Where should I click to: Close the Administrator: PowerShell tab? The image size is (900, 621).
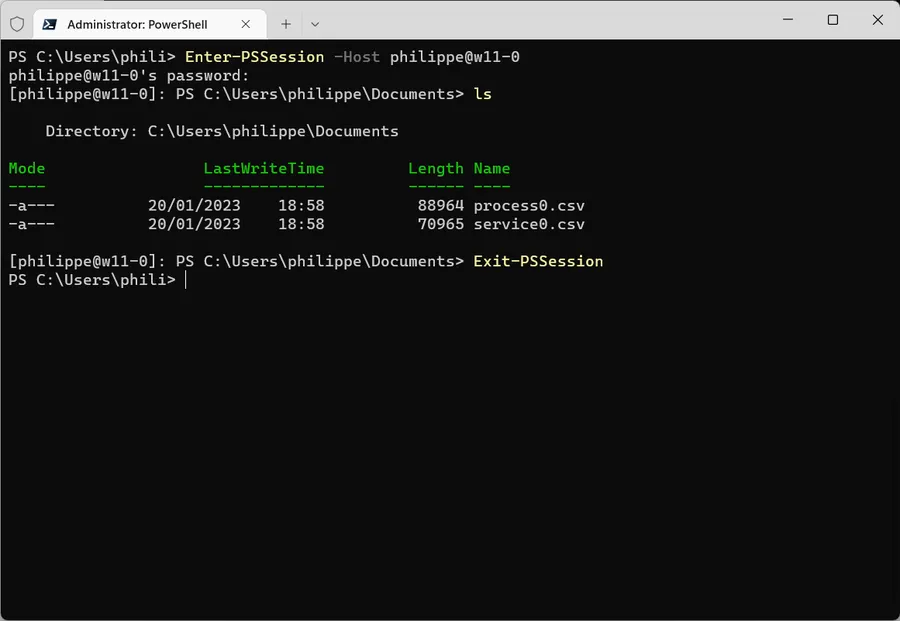coord(246,24)
